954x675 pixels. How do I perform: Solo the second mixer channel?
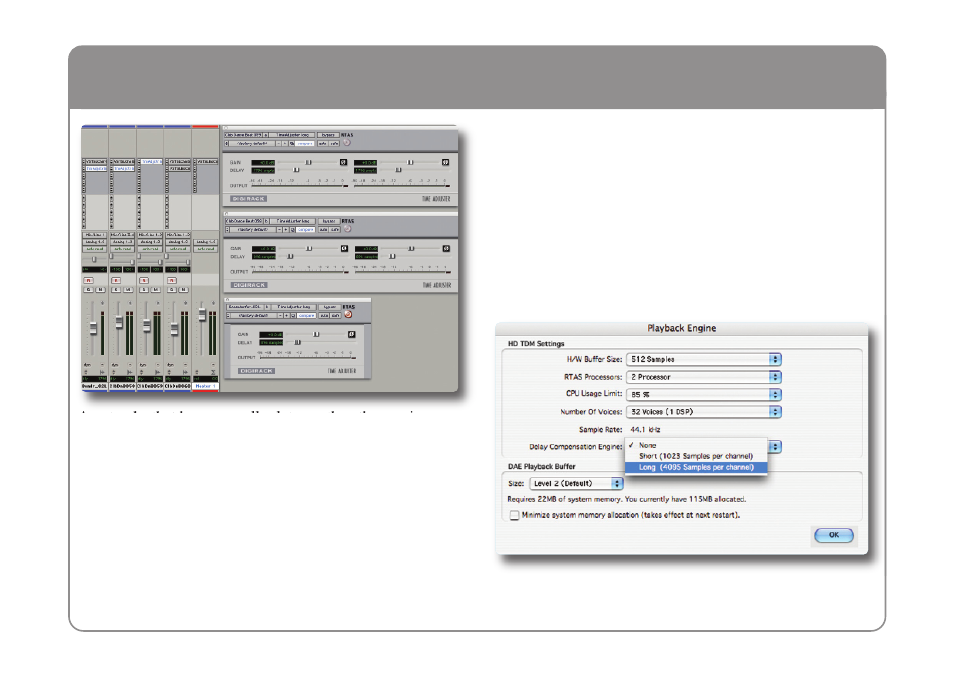click(x=116, y=290)
